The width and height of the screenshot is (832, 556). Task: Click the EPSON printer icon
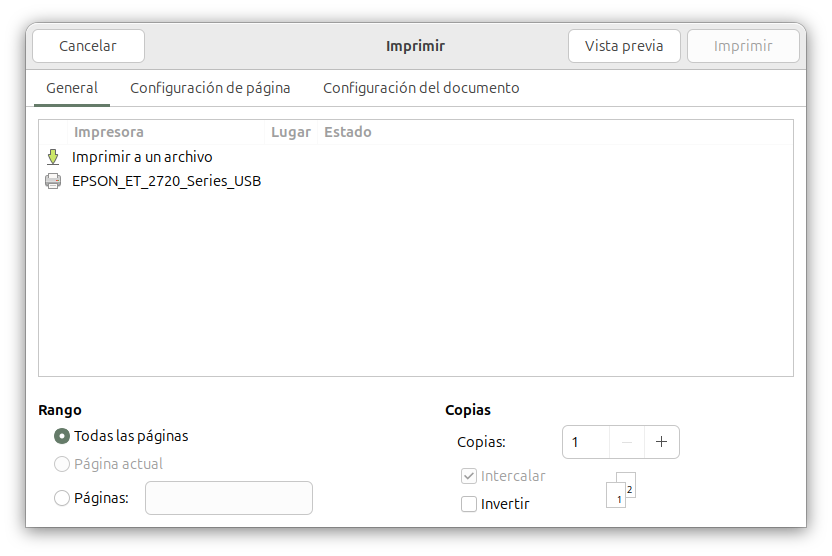53,181
